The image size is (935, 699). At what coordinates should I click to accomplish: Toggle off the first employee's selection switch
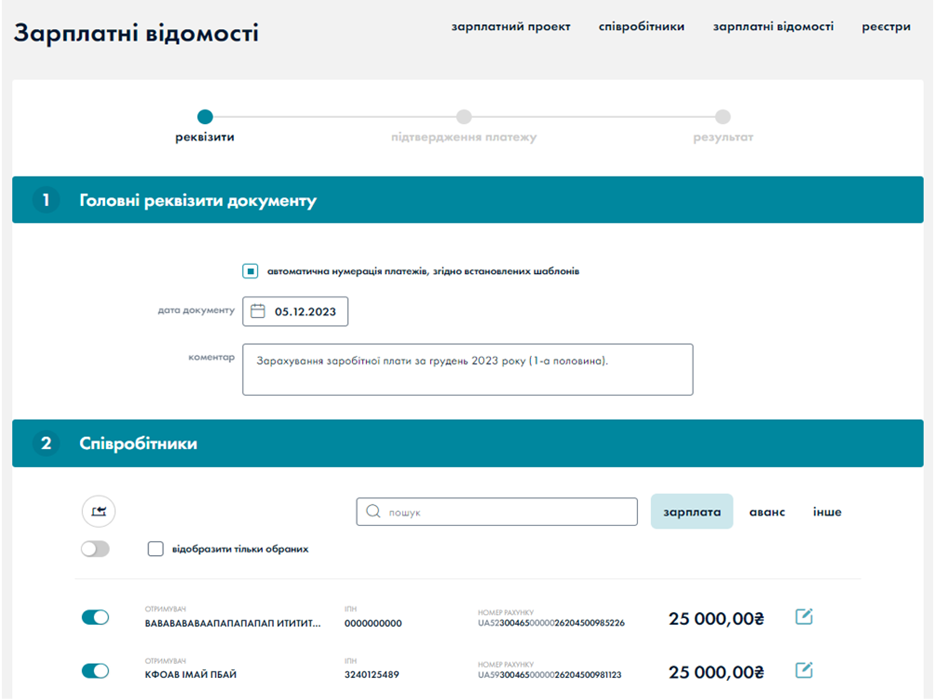point(95,618)
